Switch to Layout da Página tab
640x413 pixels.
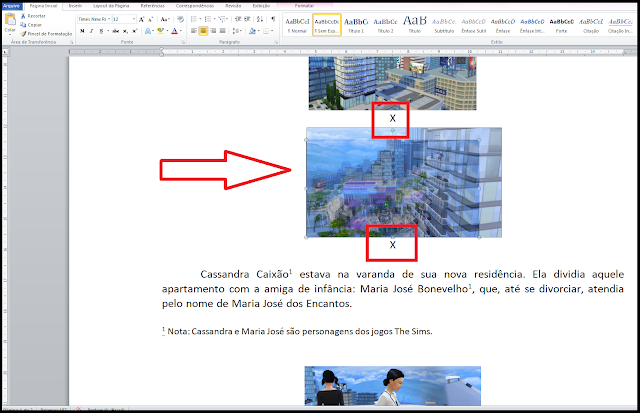(x=111, y=6)
